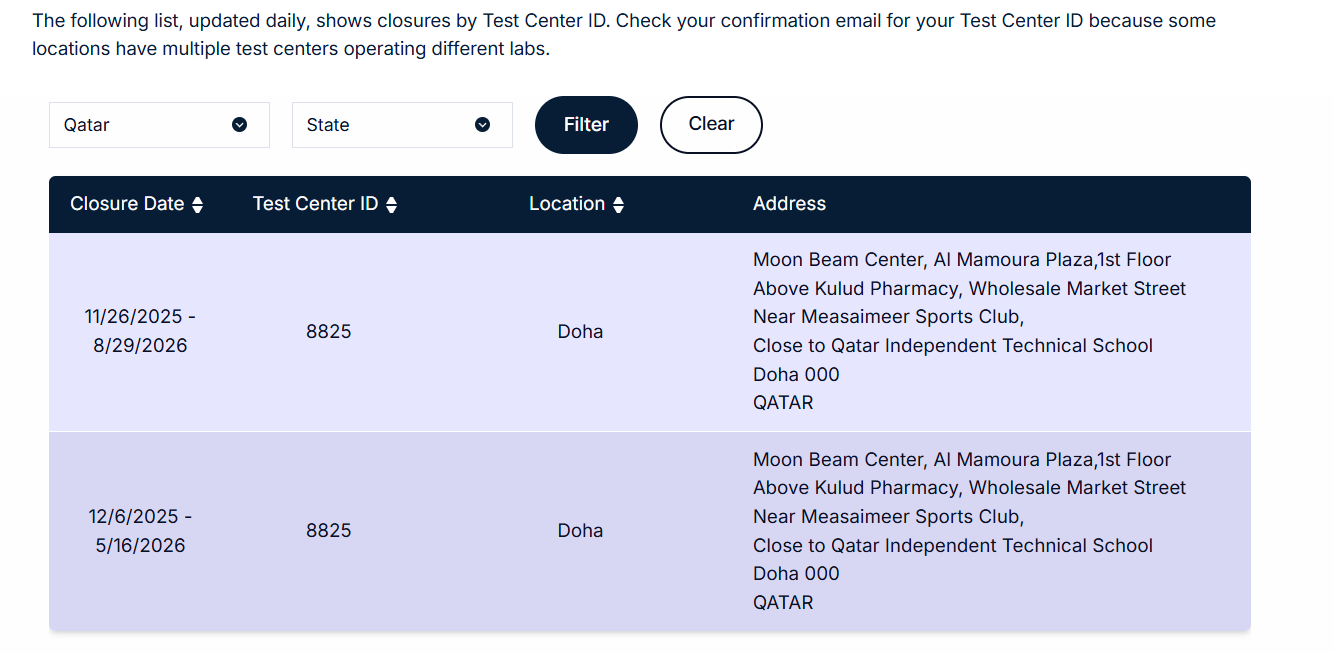Click Test Center ID 8825 in second row
This screenshot has height=670, width=1334.
point(329,531)
